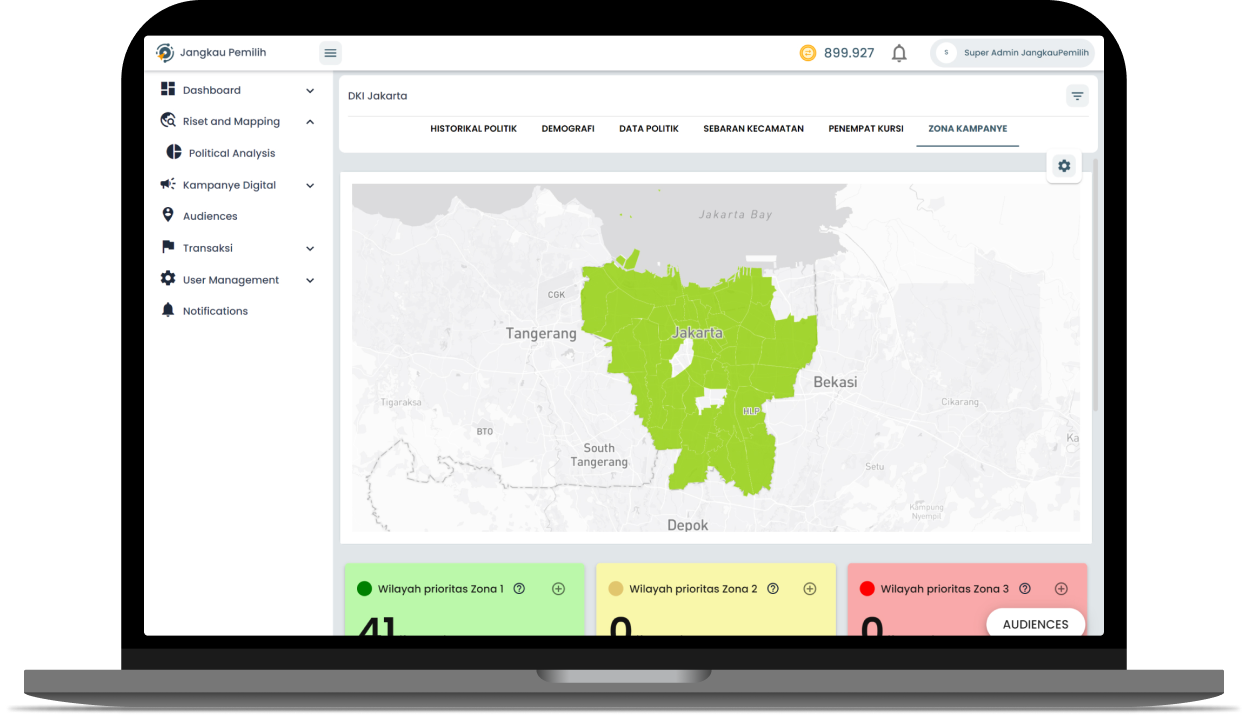The width and height of the screenshot is (1242, 715).
Task: Click the coin balance icon
Action: [x=808, y=53]
